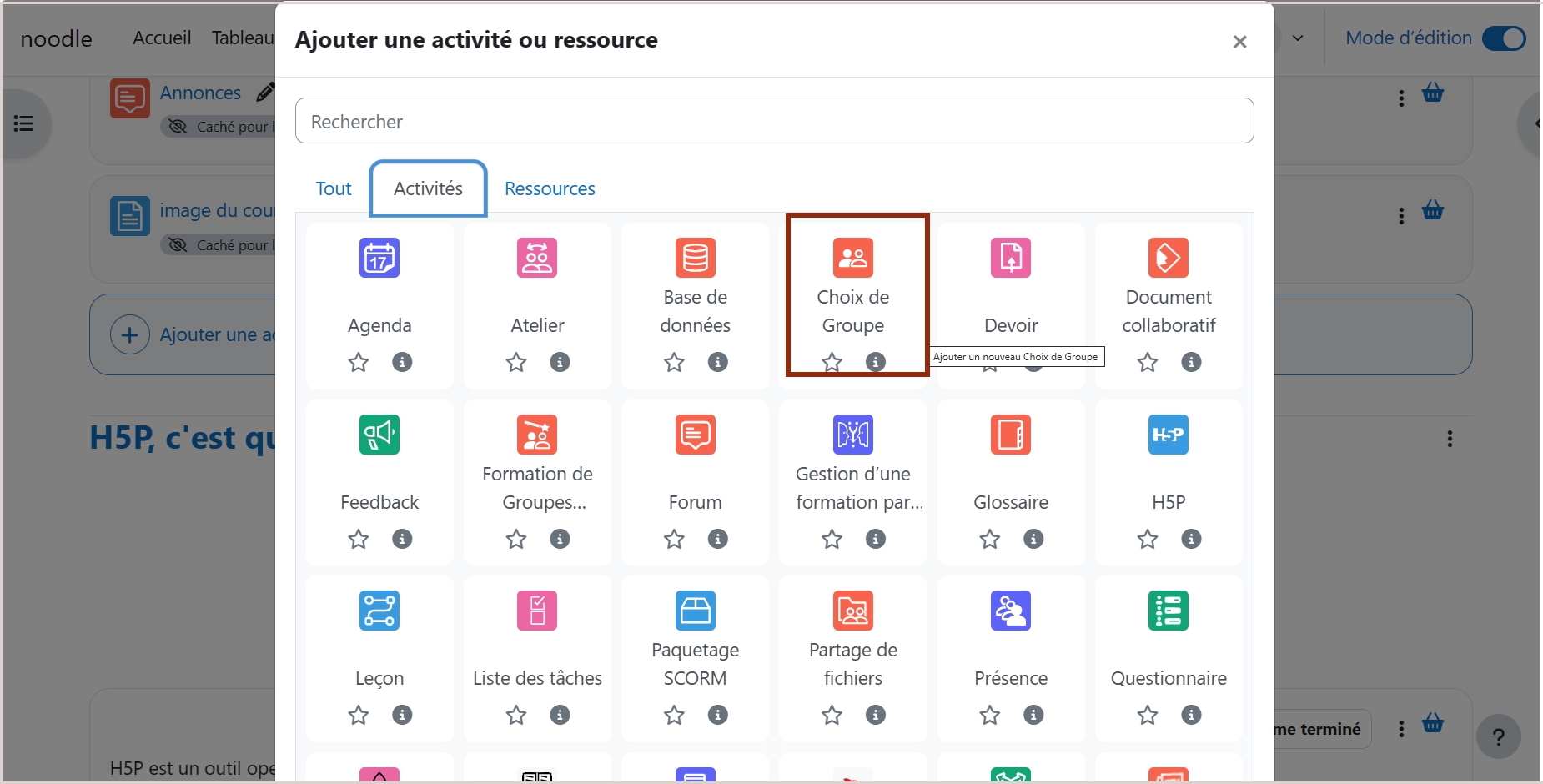The image size is (1543, 784).
Task: Choose the Glossaire activity icon
Action: (1011, 435)
